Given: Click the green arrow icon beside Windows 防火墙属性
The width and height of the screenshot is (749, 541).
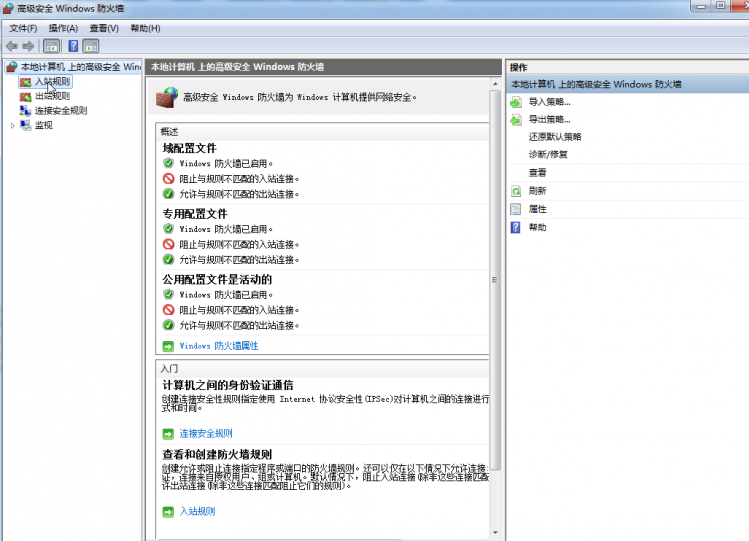Looking at the screenshot, I should pos(168,346).
